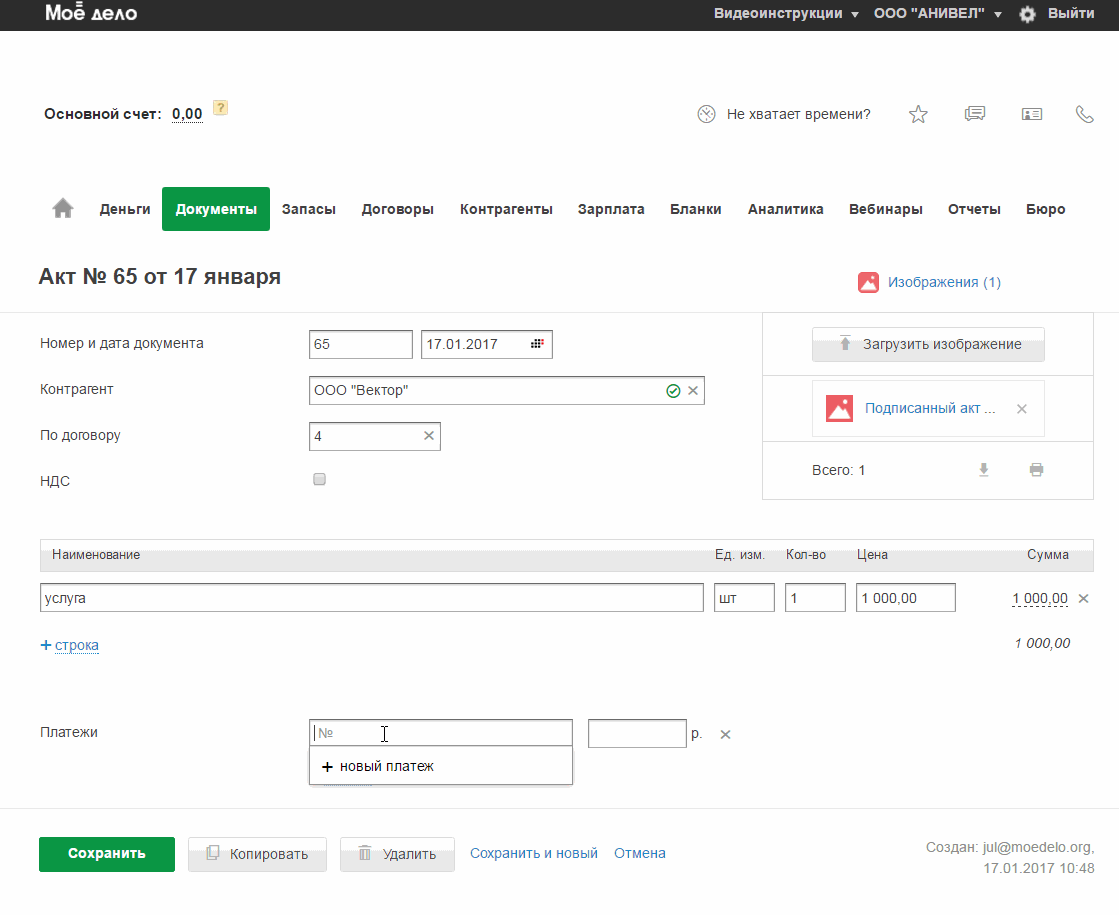Click the home icon in navigation bar
The height and width of the screenshot is (915, 1119).
pos(63,209)
